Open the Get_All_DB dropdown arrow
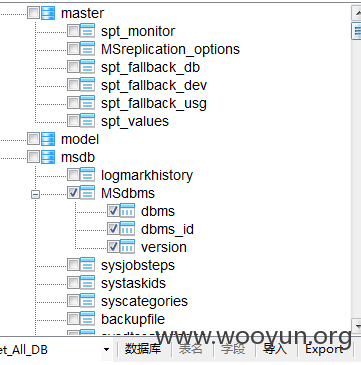 [106, 350]
